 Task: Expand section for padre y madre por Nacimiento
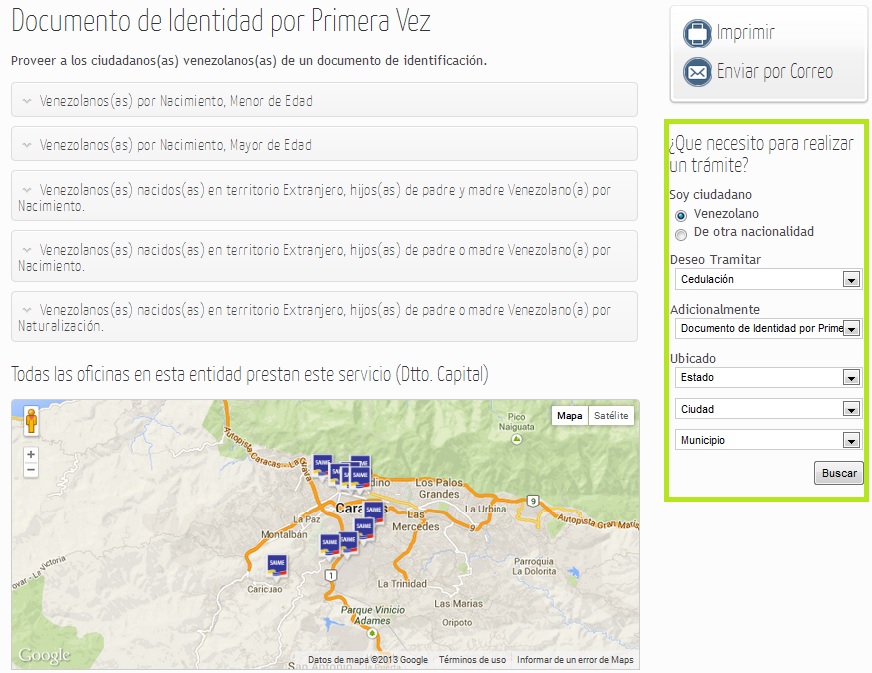(324, 196)
